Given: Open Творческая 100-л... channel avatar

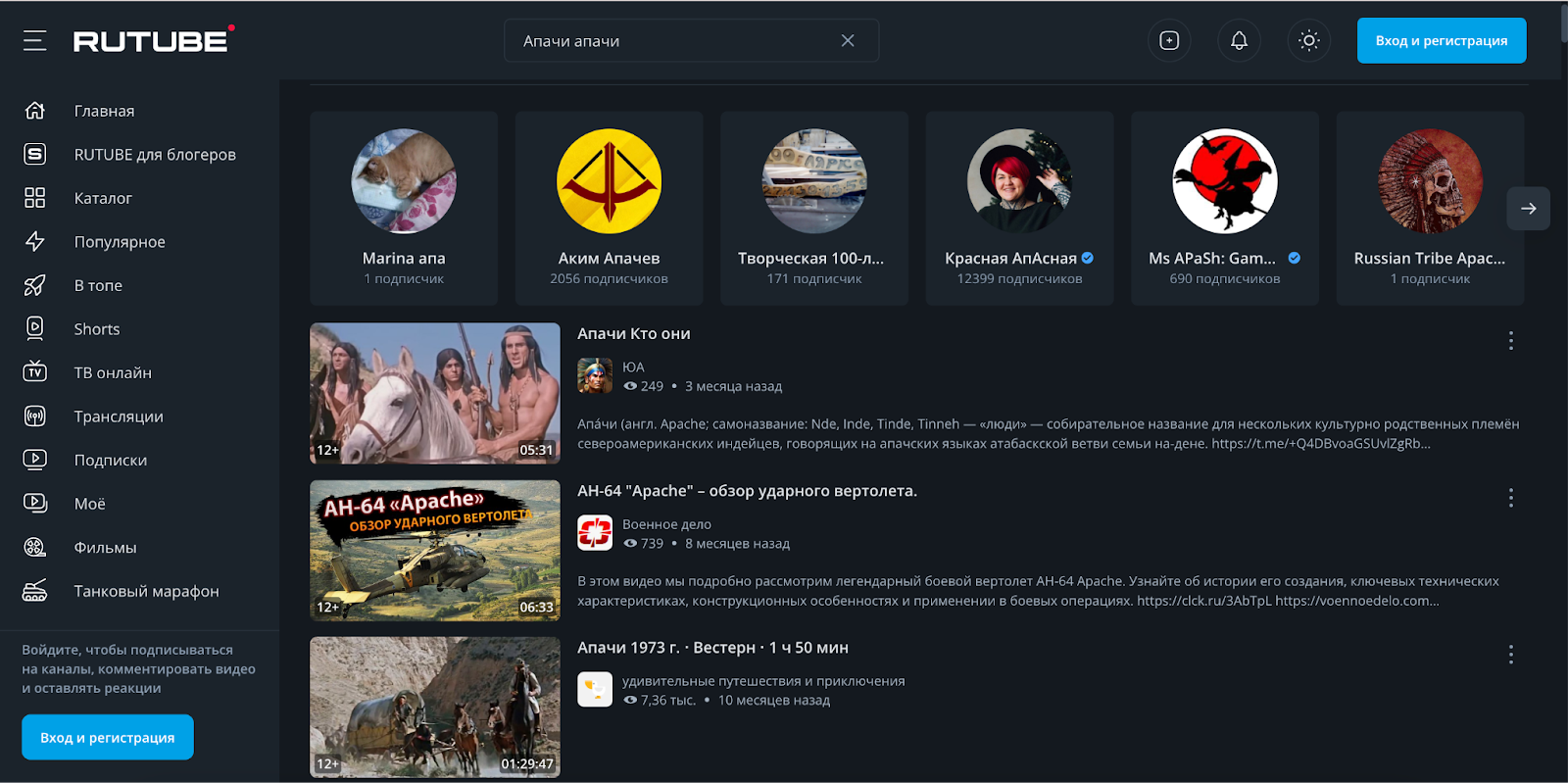Looking at the screenshot, I should click(x=814, y=181).
